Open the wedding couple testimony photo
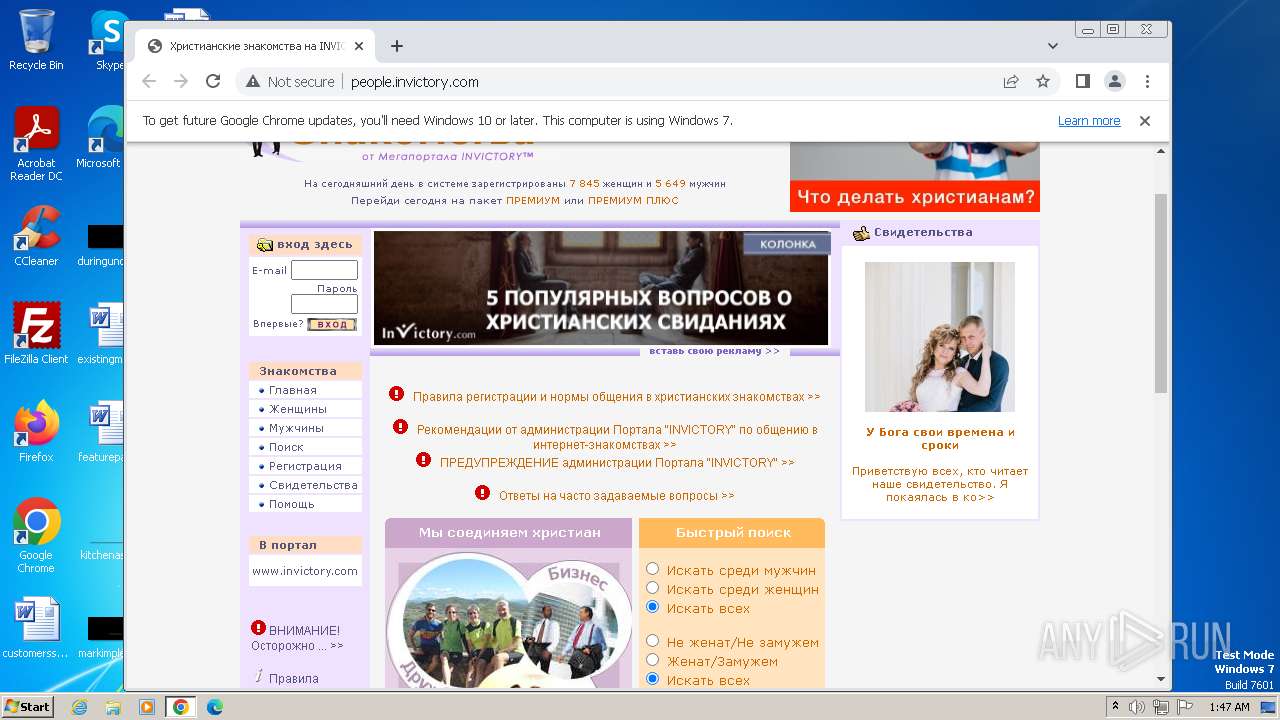Viewport: 1280px width, 720px height. click(940, 337)
